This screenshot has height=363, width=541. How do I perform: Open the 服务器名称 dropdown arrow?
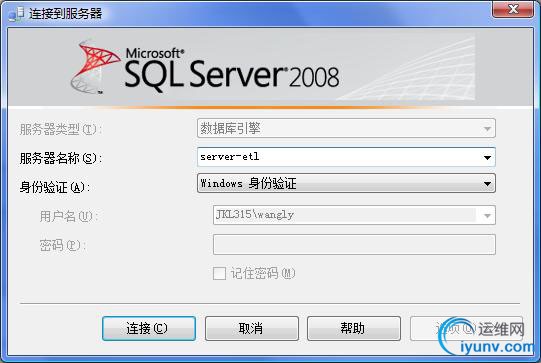487,158
